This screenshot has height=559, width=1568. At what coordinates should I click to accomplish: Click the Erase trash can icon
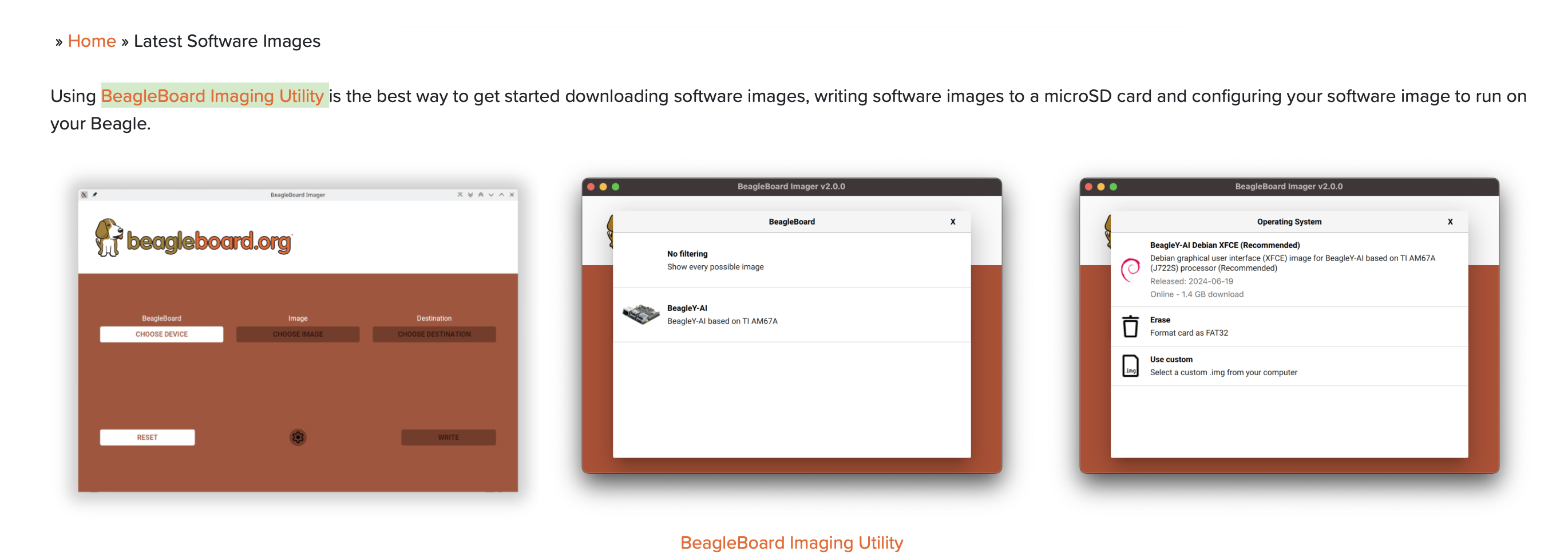tap(1130, 326)
